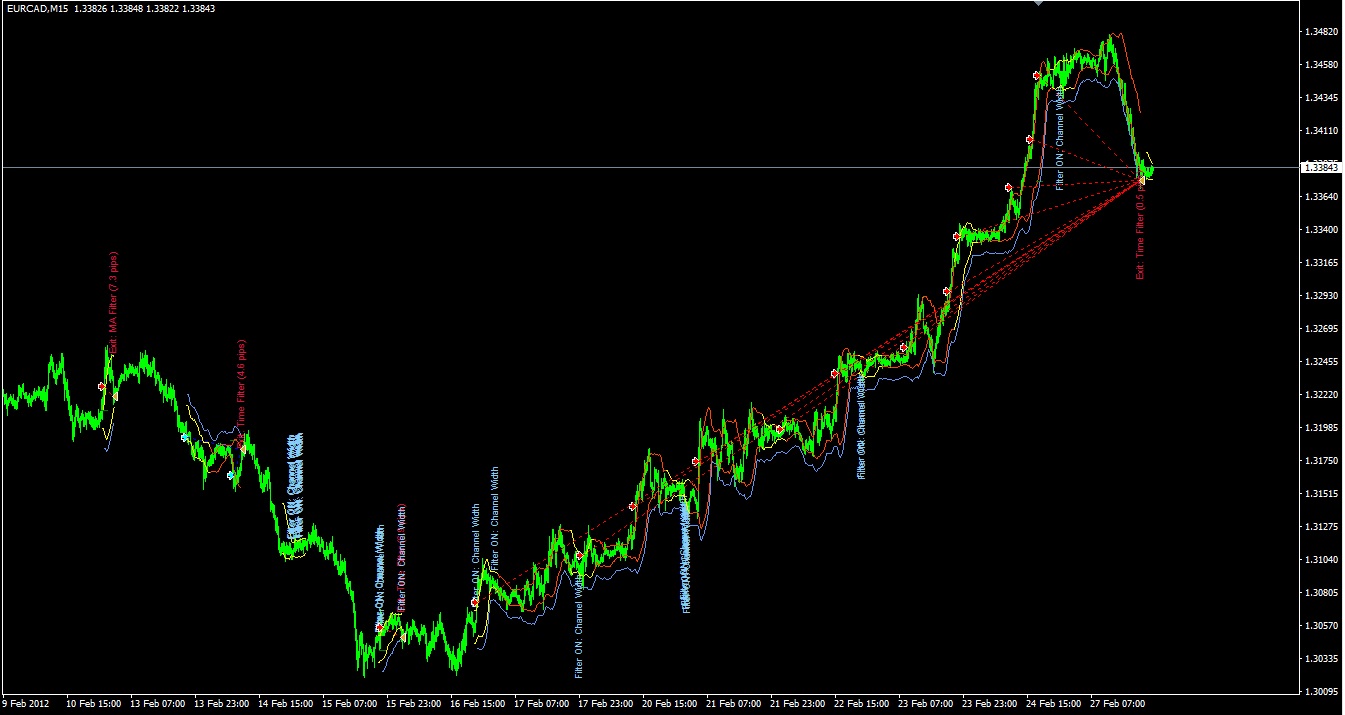Click the 1.30805 price scale label

tap(1322, 593)
